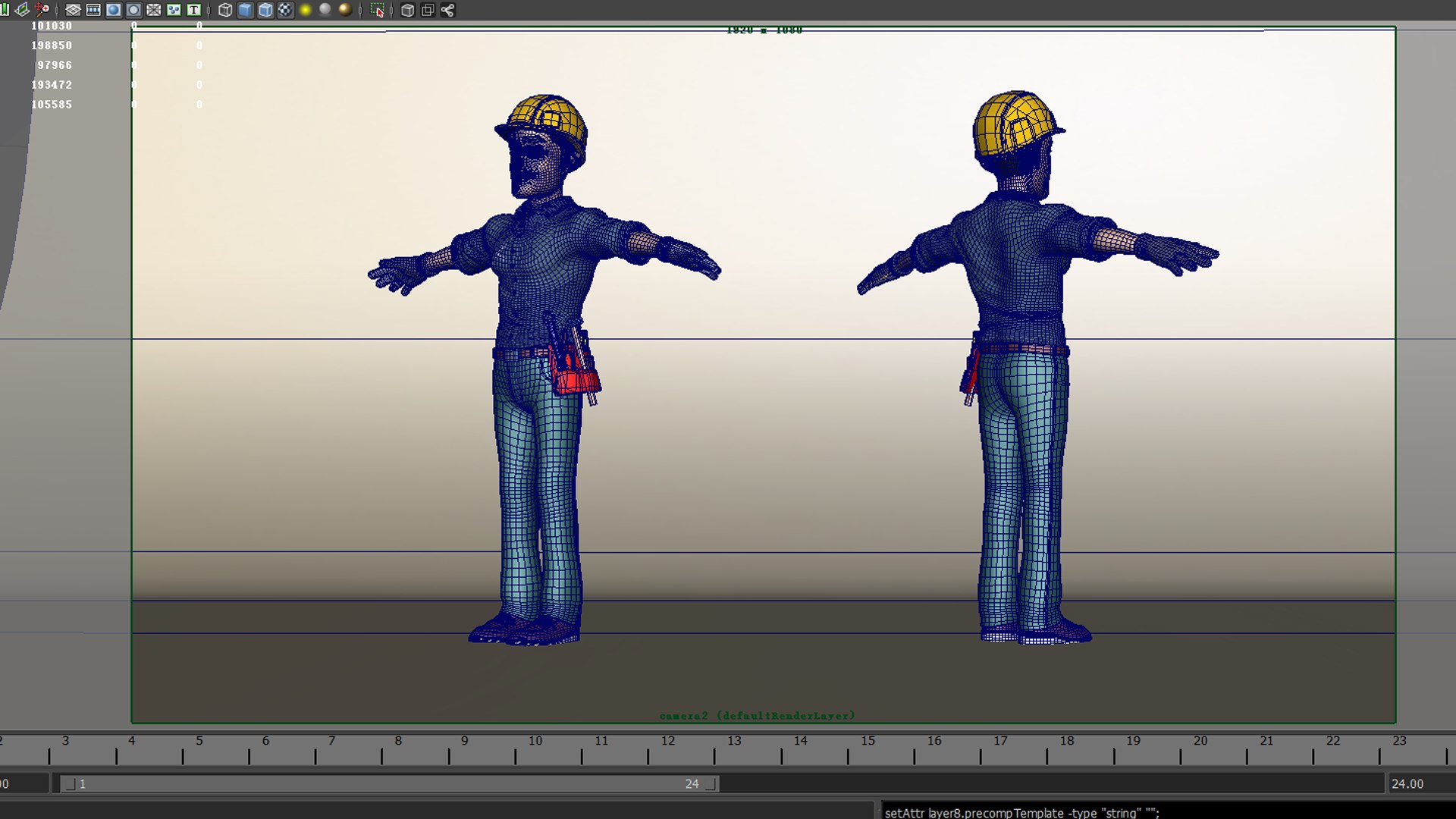
Task: Click the isolate select icon
Action: [x=377, y=10]
